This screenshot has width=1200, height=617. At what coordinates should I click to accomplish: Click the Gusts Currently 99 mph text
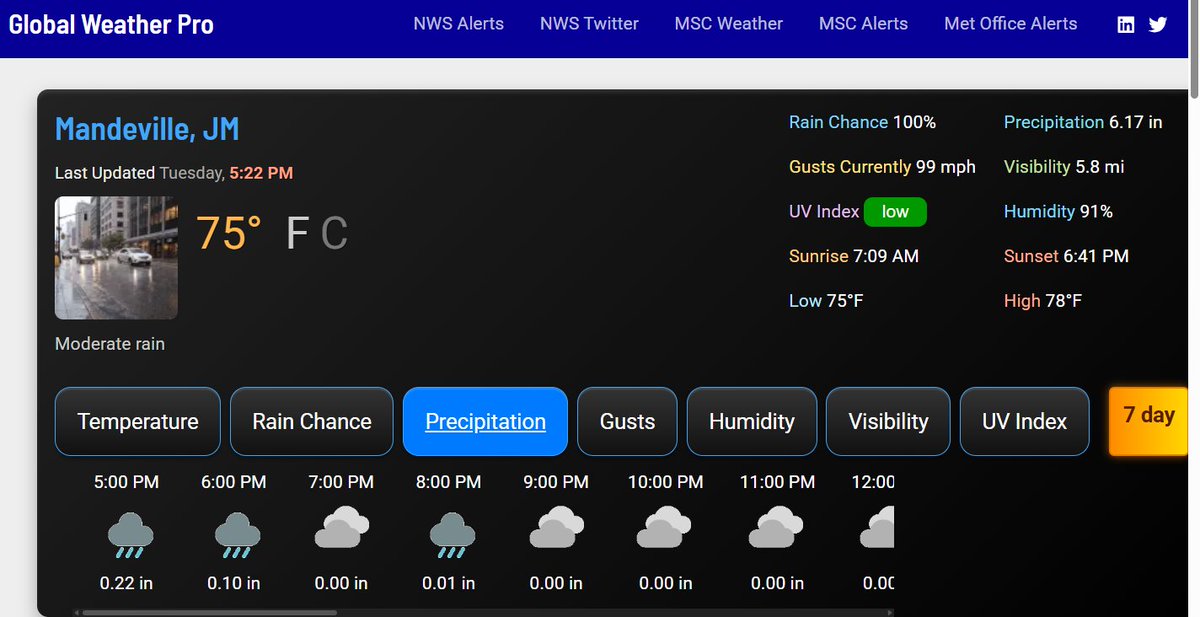tap(882, 167)
